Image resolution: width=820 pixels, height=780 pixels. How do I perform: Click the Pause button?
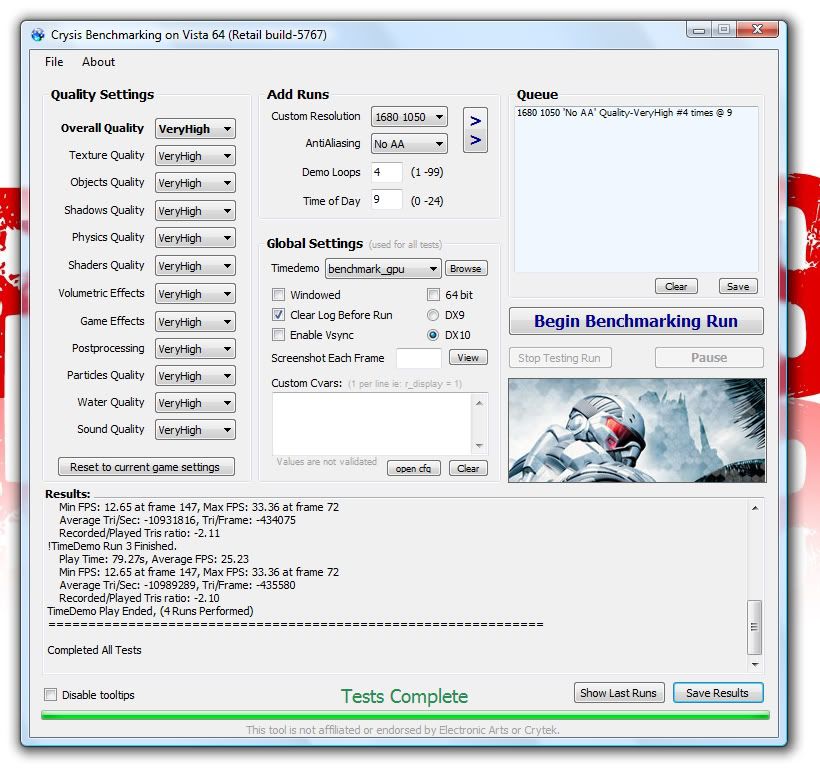709,358
